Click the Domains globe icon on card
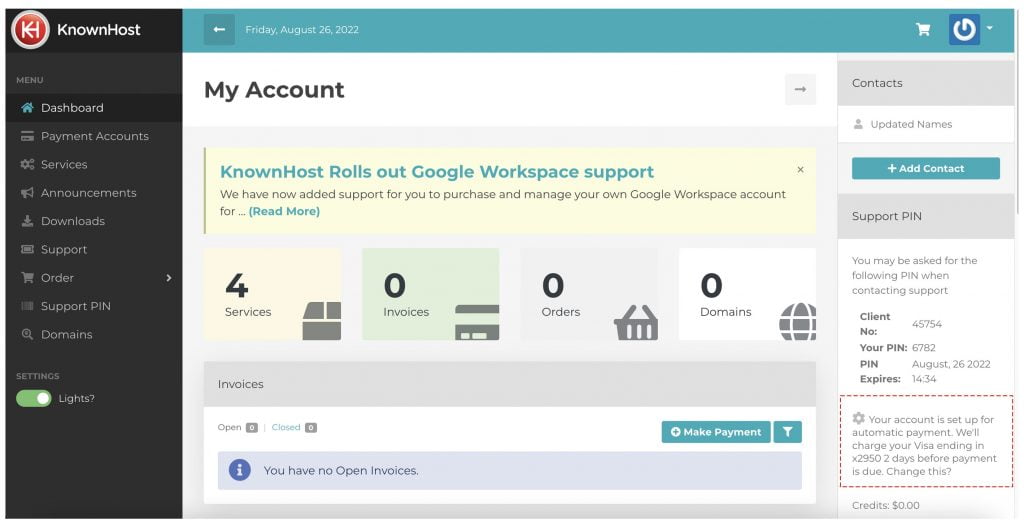The image size is (1024, 531). [x=797, y=321]
